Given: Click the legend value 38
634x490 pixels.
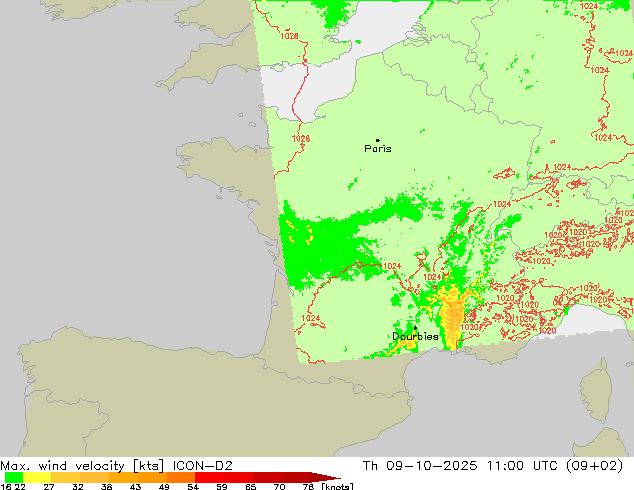Looking at the screenshot, I should pyautogui.click(x=107, y=486).
